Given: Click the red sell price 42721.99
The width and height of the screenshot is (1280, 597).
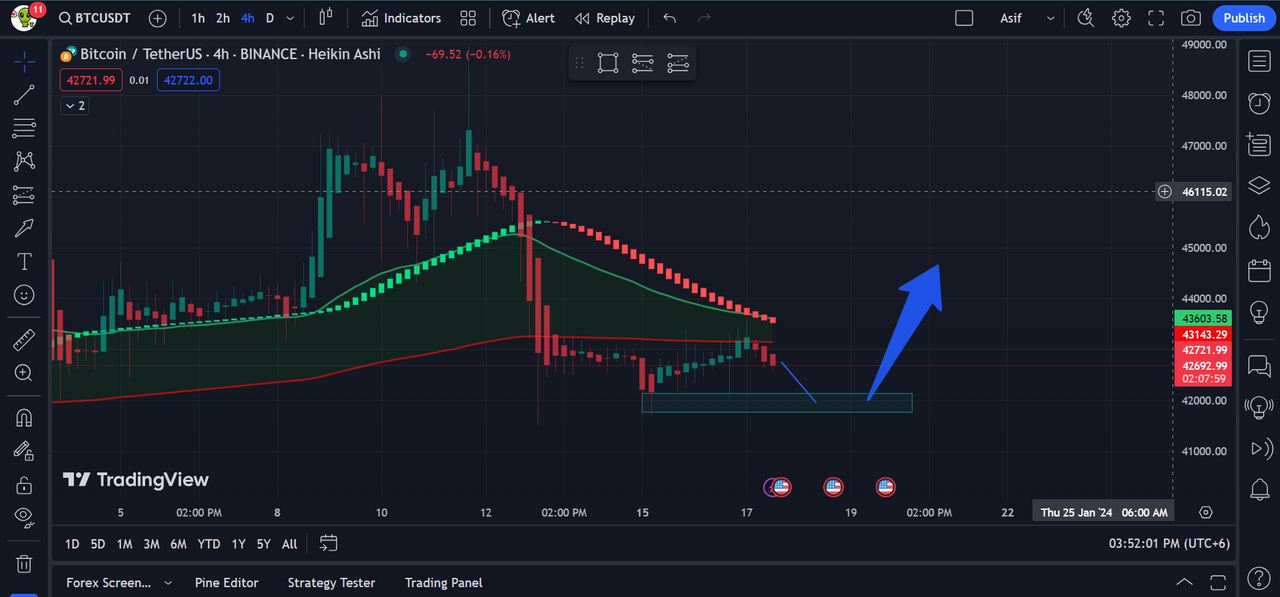Looking at the screenshot, I should [91, 80].
